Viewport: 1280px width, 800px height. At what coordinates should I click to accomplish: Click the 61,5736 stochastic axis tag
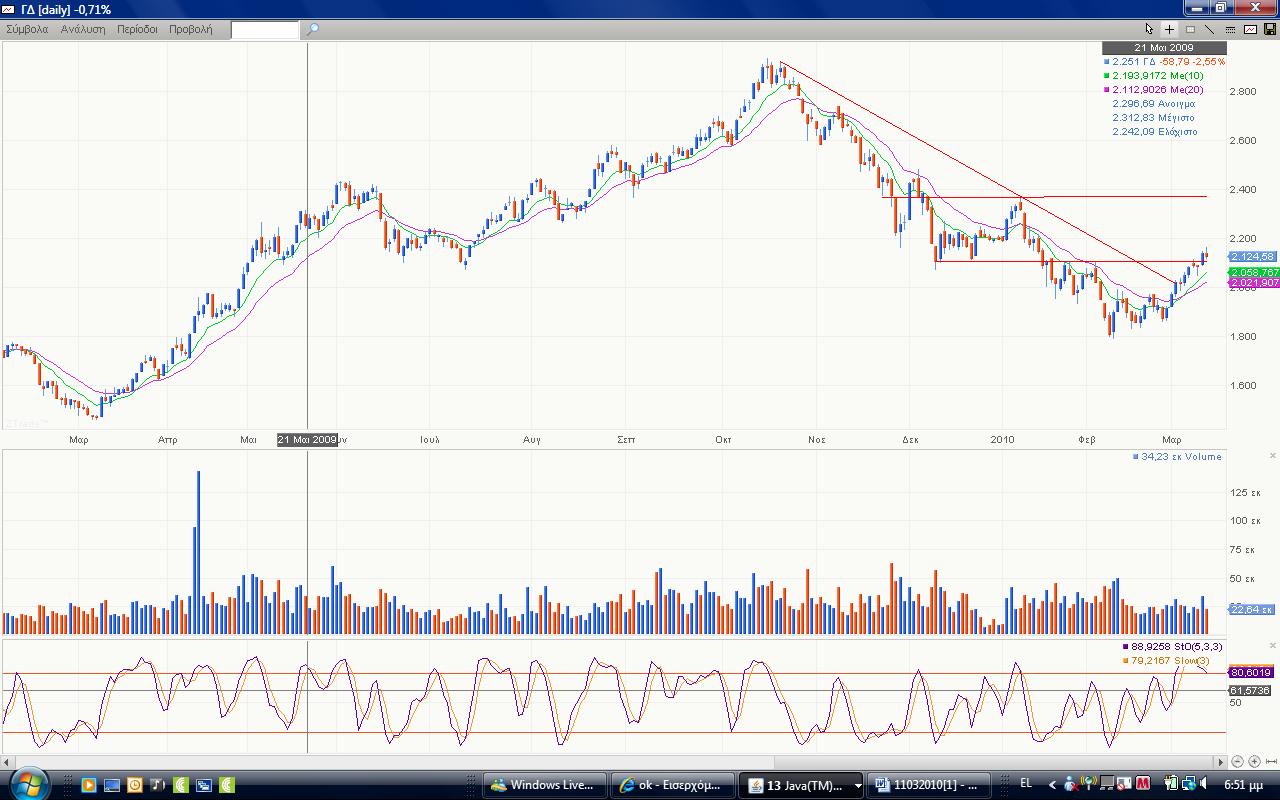(1250, 690)
